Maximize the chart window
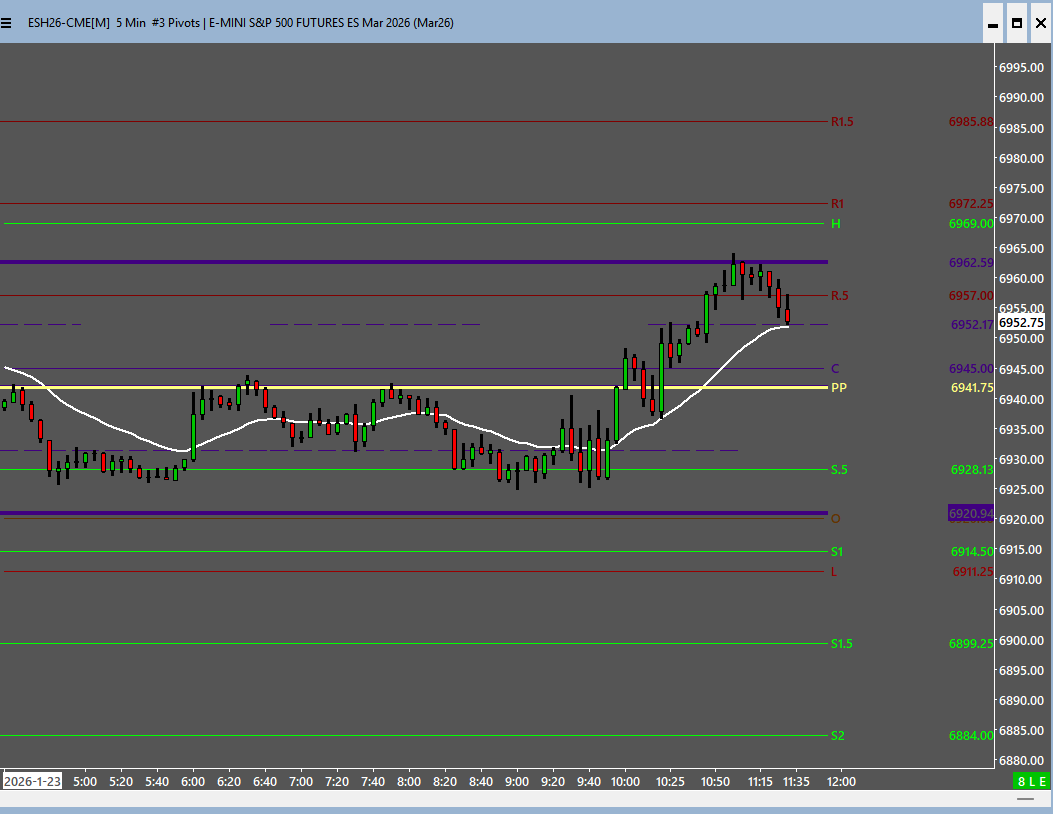The image size is (1053, 814). coord(1016,22)
